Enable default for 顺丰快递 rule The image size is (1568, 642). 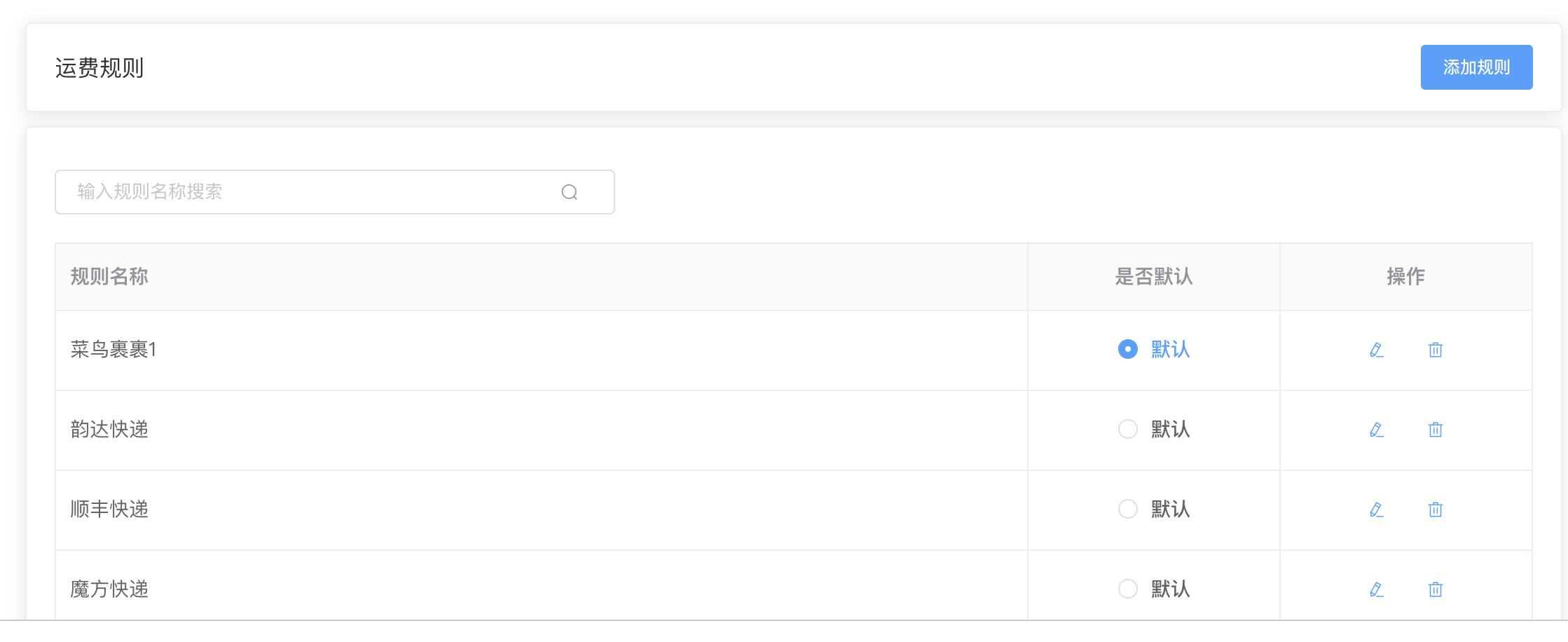[x=1127, y=509]
